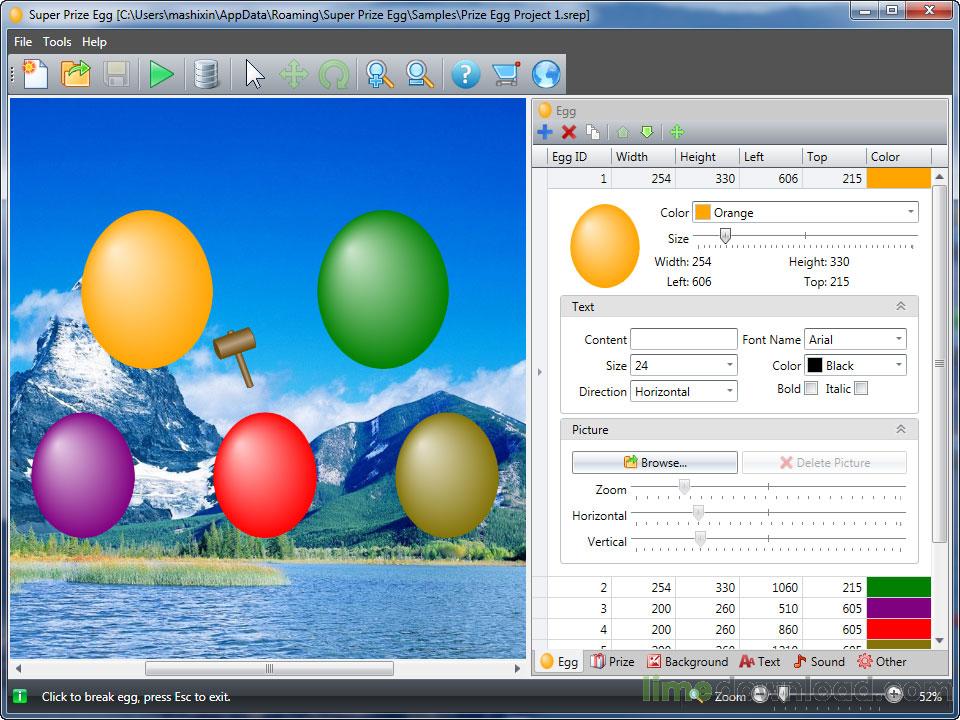The height and width of the screenshot is (720, 960).
Task: Open the Direction dropdown showing Horizontal
Action: [685, 392]
